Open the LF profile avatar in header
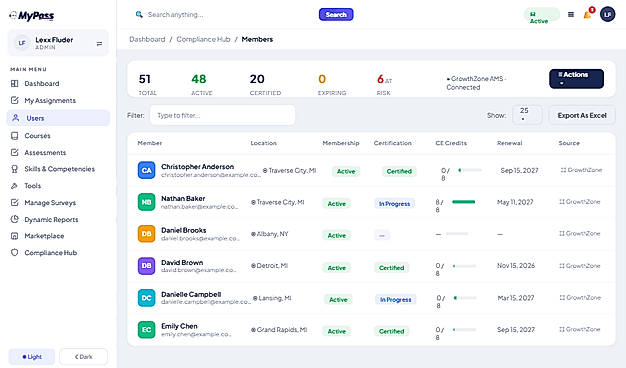The height and width of the screenshot is (368, 626). coord(608,15)
